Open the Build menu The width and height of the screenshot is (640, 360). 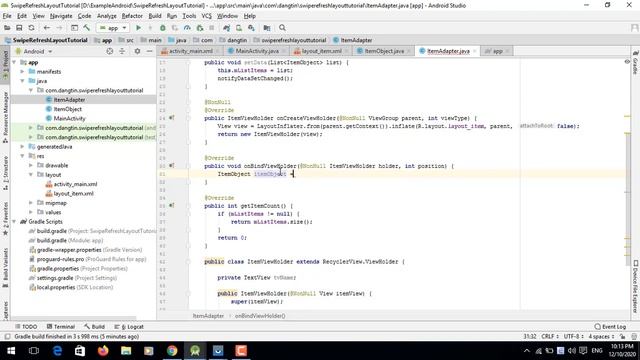pyautogui.click(x=155, y=16)
